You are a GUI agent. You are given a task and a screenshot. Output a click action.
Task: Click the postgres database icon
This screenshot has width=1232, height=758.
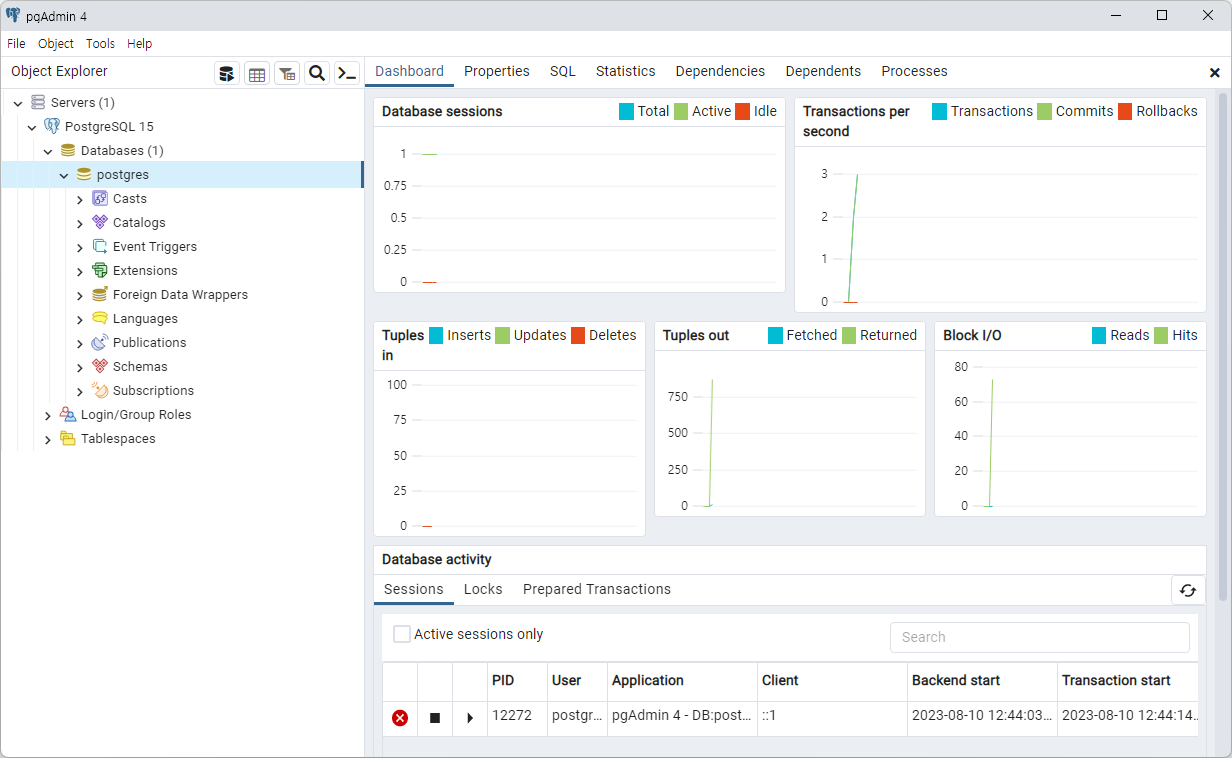pyautogui.click(x=84, y=175)
